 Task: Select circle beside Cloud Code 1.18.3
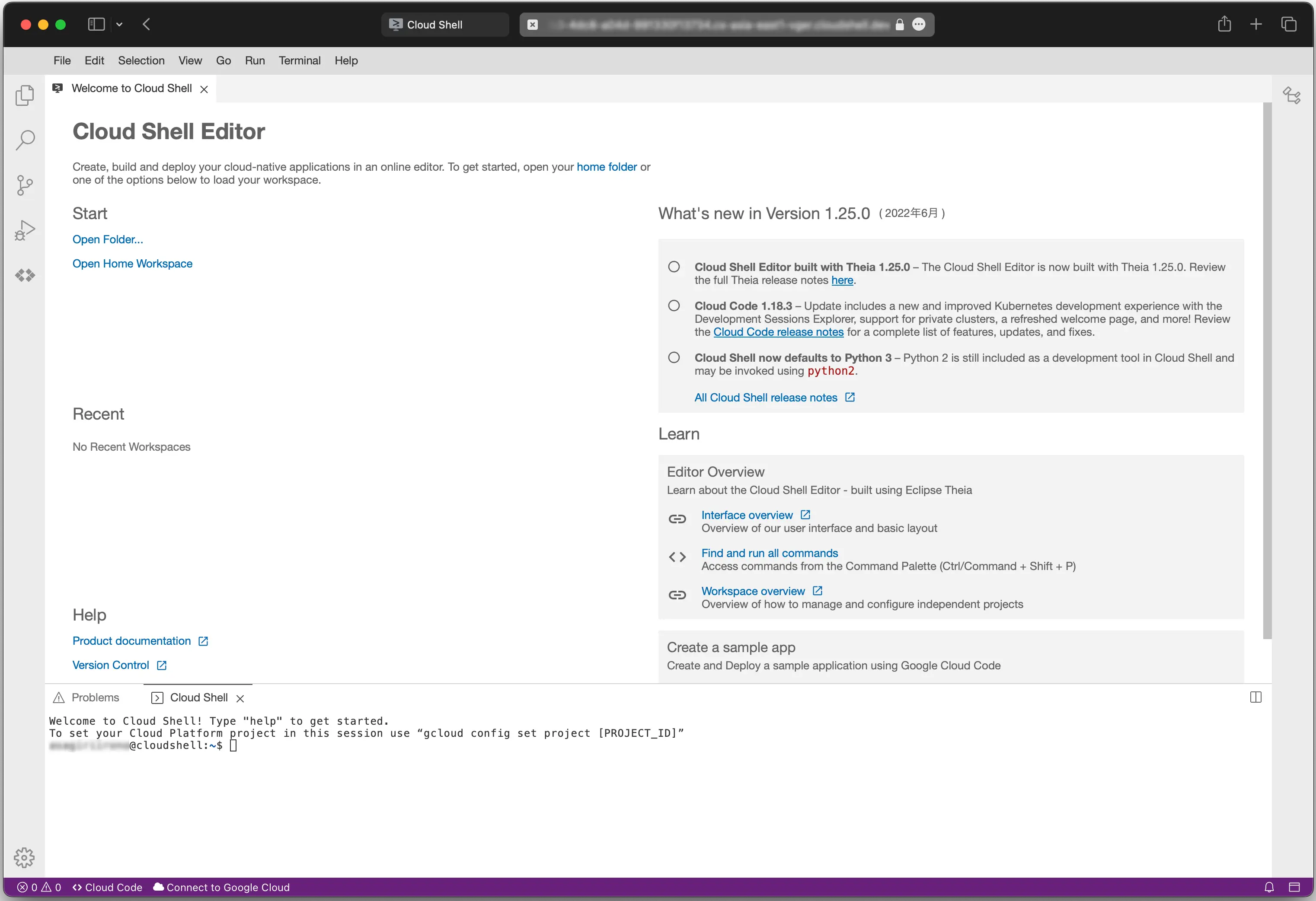tap(674, 306)
